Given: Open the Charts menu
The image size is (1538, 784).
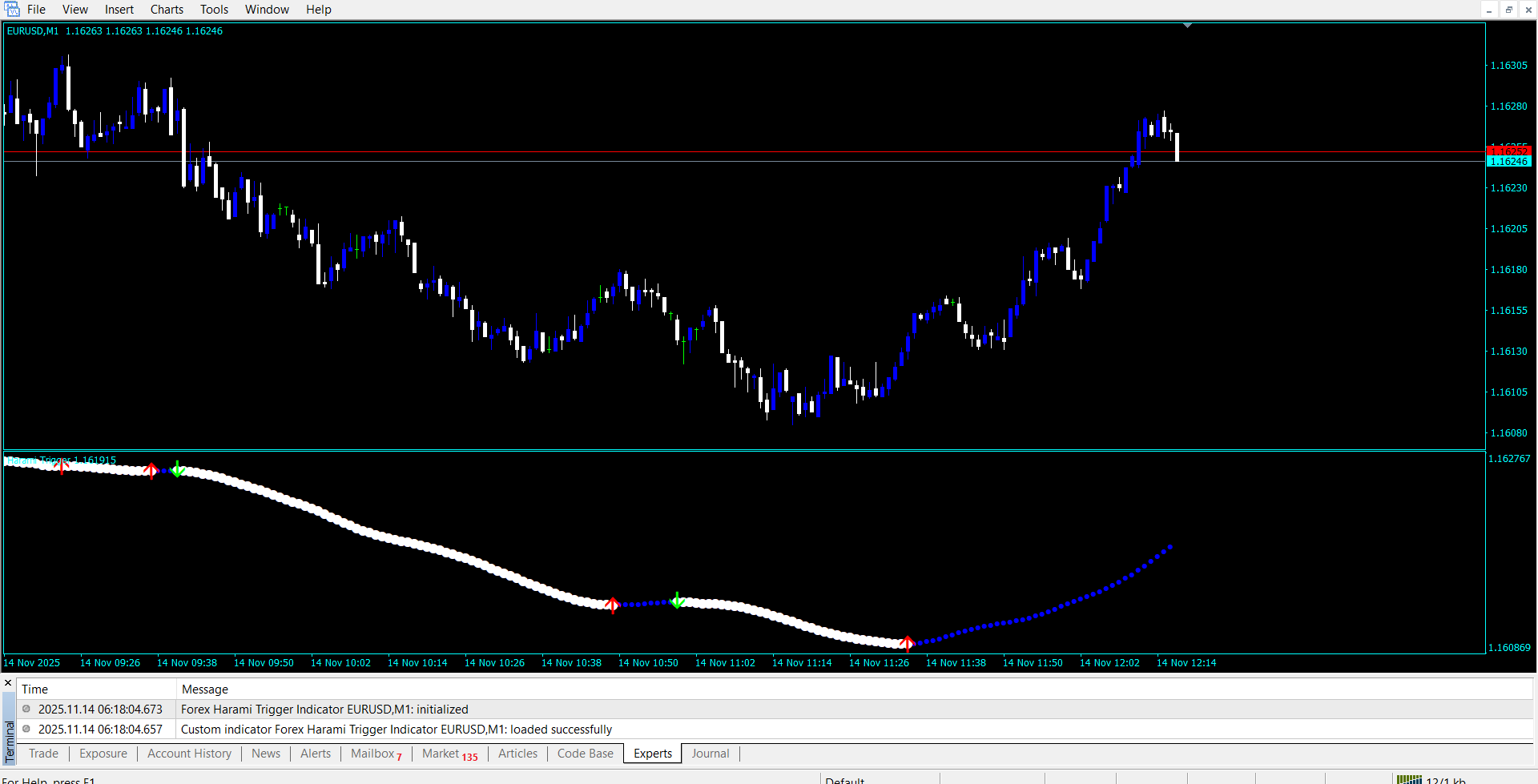Looking at the screenshot, I should click(167, 10).
